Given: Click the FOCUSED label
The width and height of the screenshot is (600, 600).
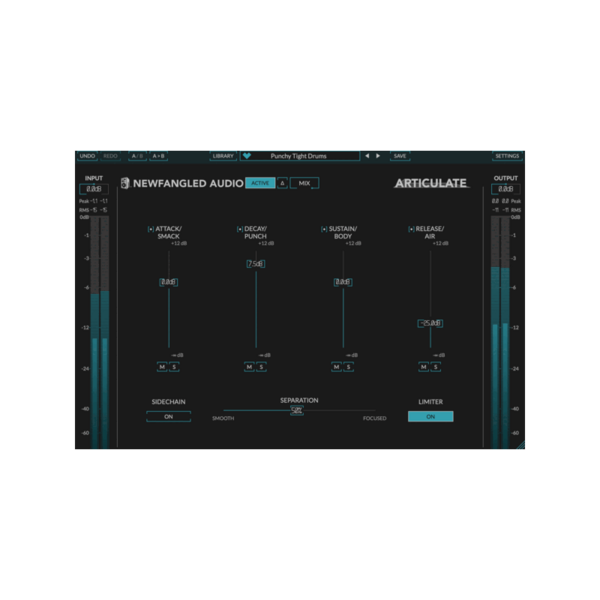Looking at the screenshot, I should pyautogui.click(x=375, y=419).
